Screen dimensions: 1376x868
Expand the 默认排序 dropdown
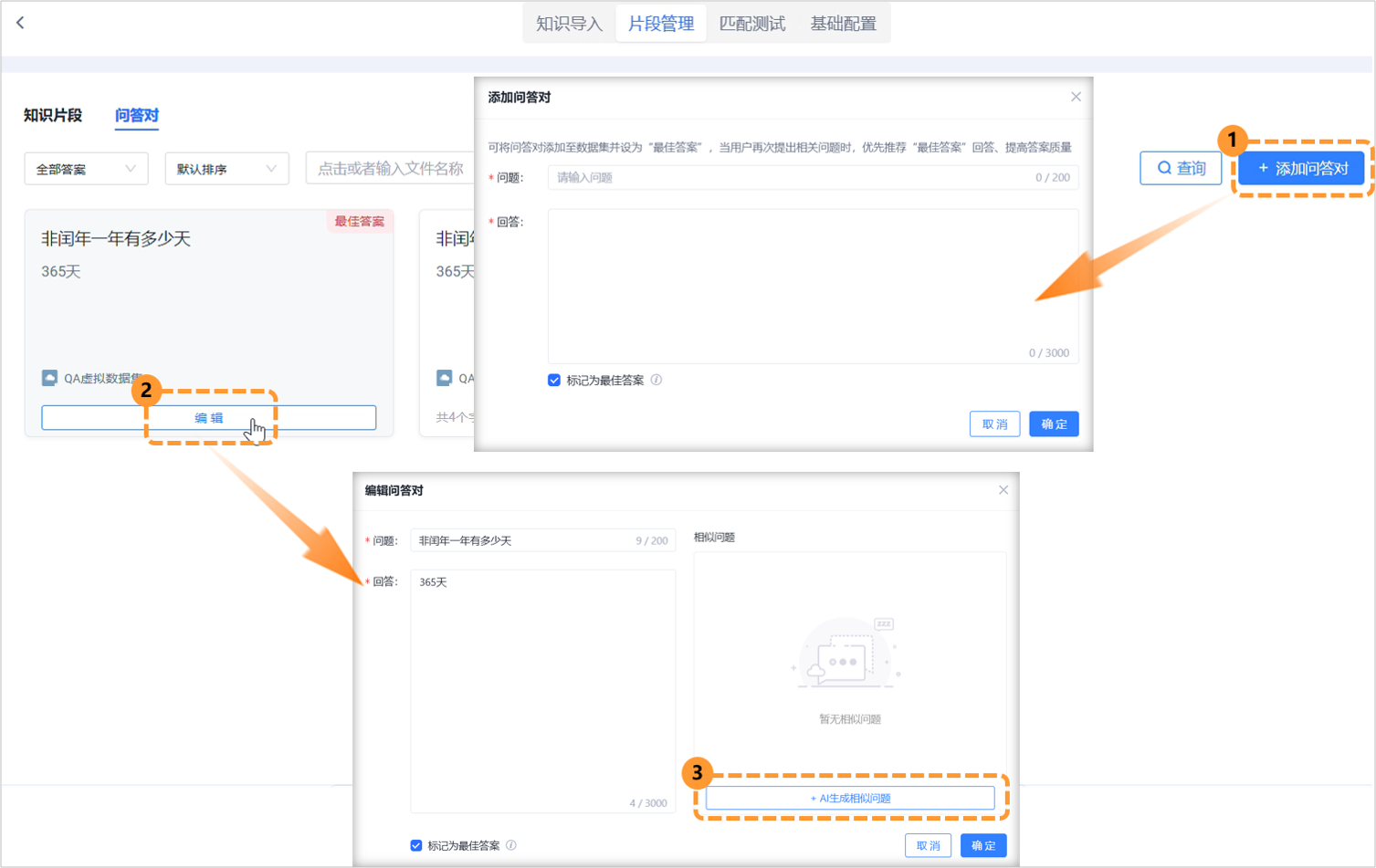click(226, 168)
